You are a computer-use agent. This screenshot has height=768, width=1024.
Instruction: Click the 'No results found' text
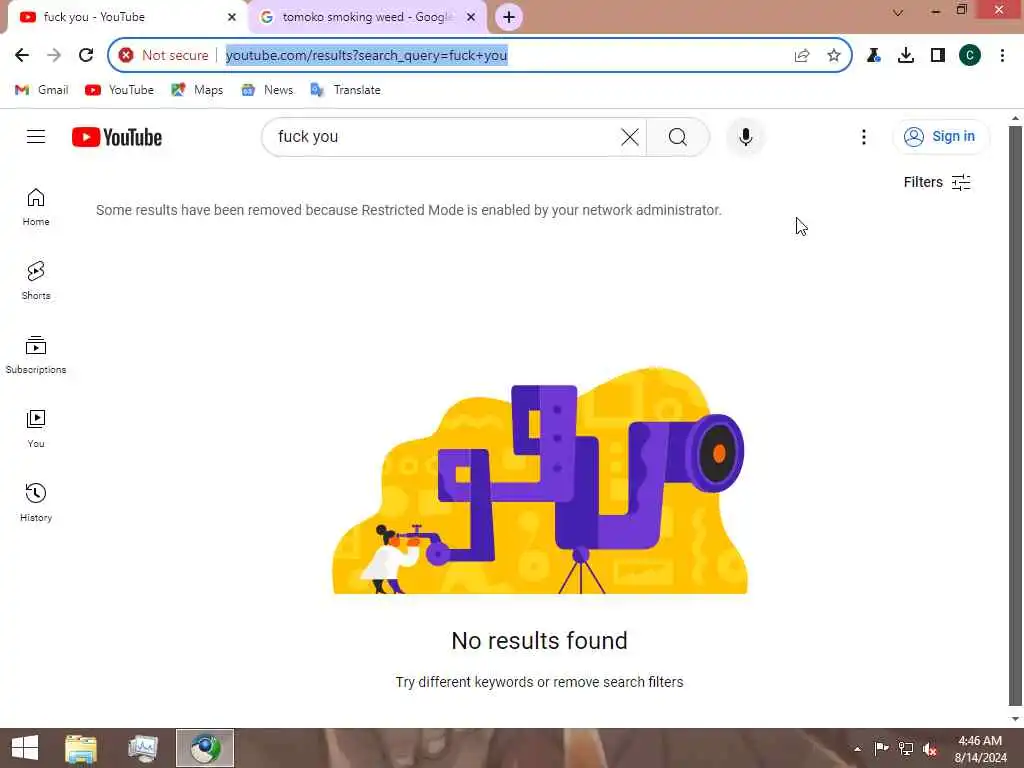(539, 641)
